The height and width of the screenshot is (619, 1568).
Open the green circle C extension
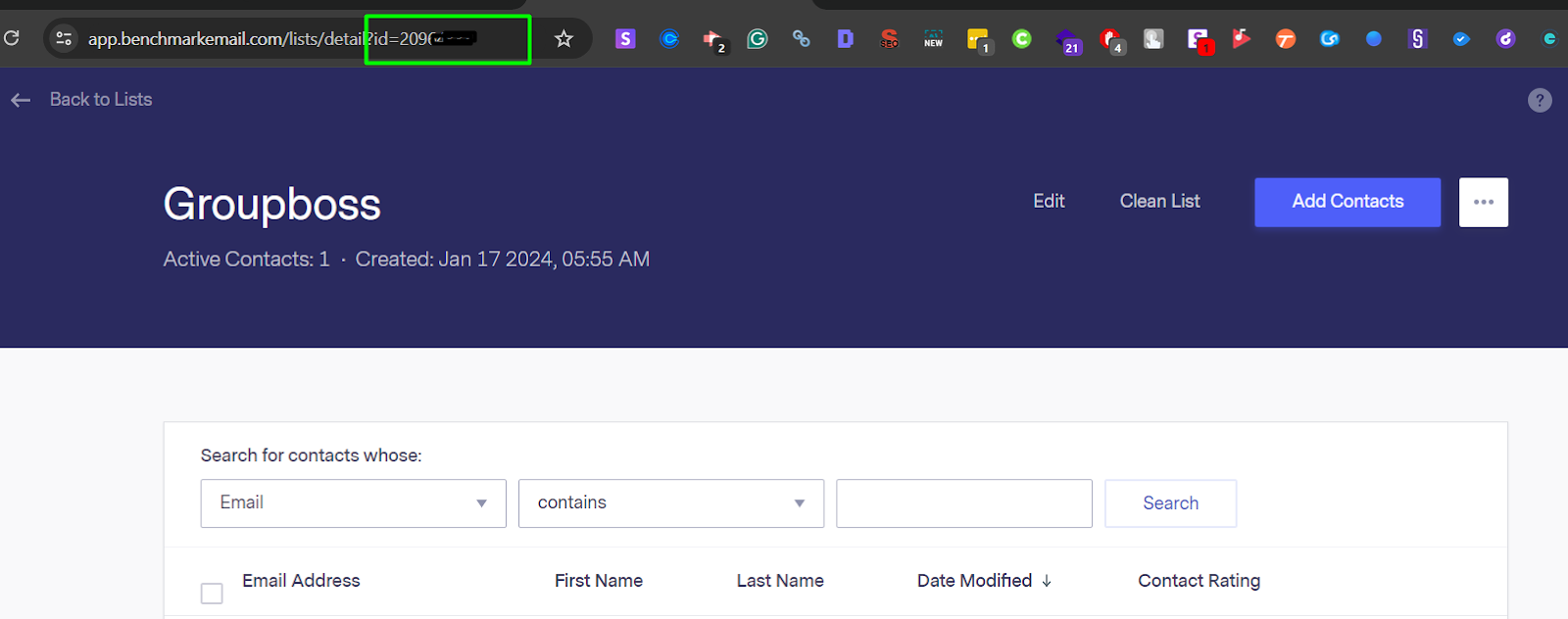click(1021, 38)
